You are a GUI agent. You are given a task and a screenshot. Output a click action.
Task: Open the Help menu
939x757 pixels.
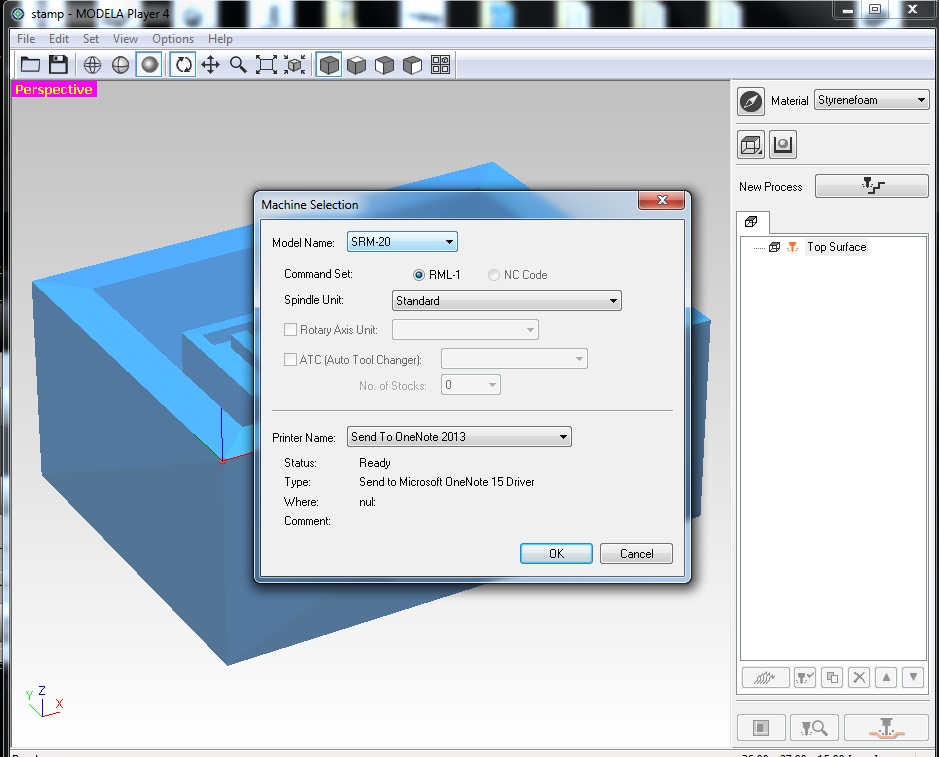point(220,39)
